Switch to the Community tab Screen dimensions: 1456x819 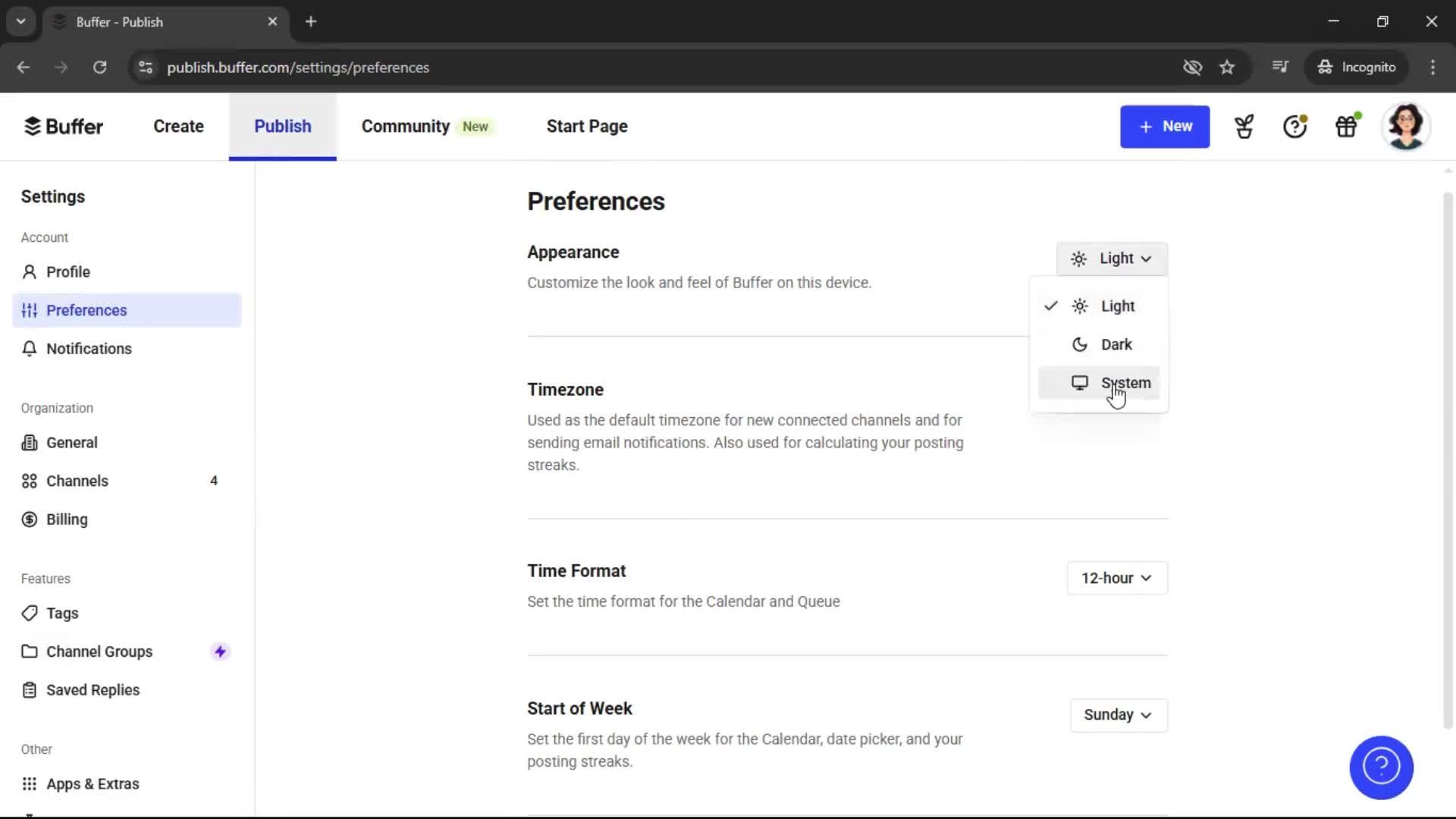click(x=404, y=127)
